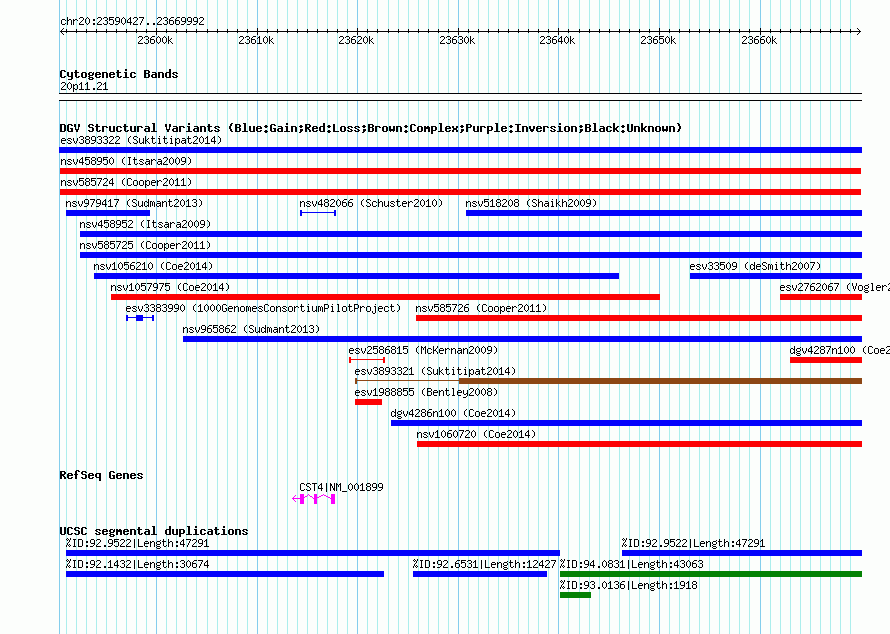890x634 pixels.
Task: Open the nsv1056210 (Coe2014) variant label
Action: 153,266
